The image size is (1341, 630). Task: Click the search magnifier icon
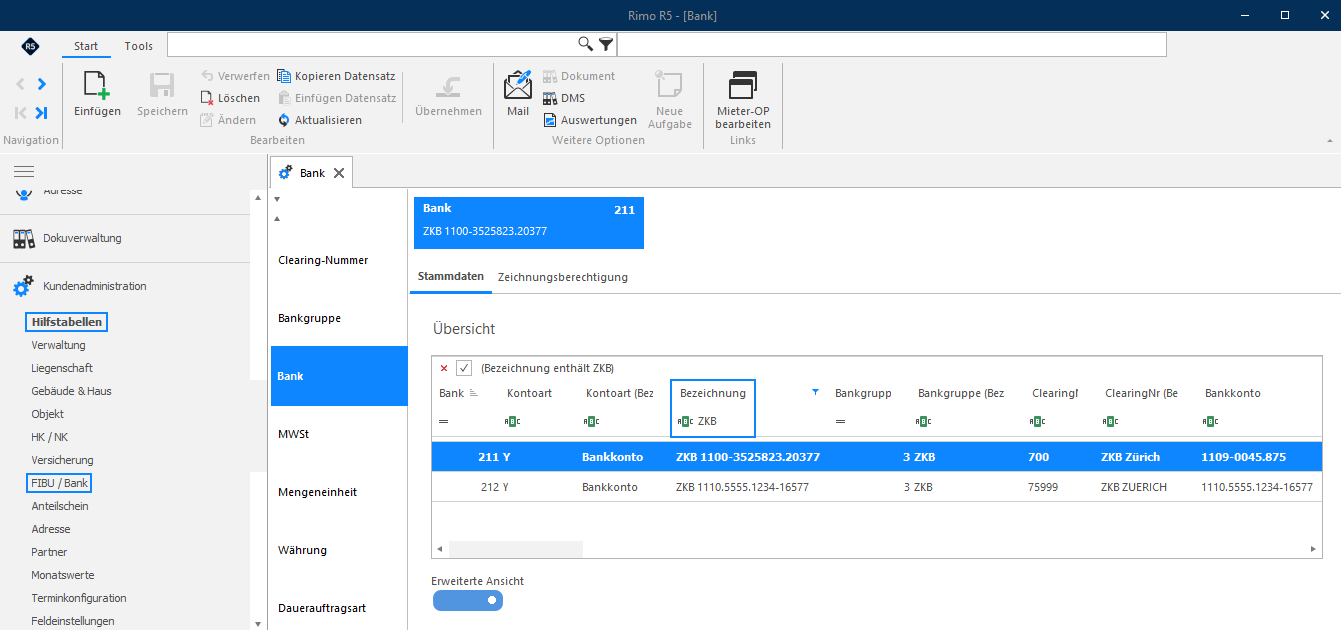point(586,44)
